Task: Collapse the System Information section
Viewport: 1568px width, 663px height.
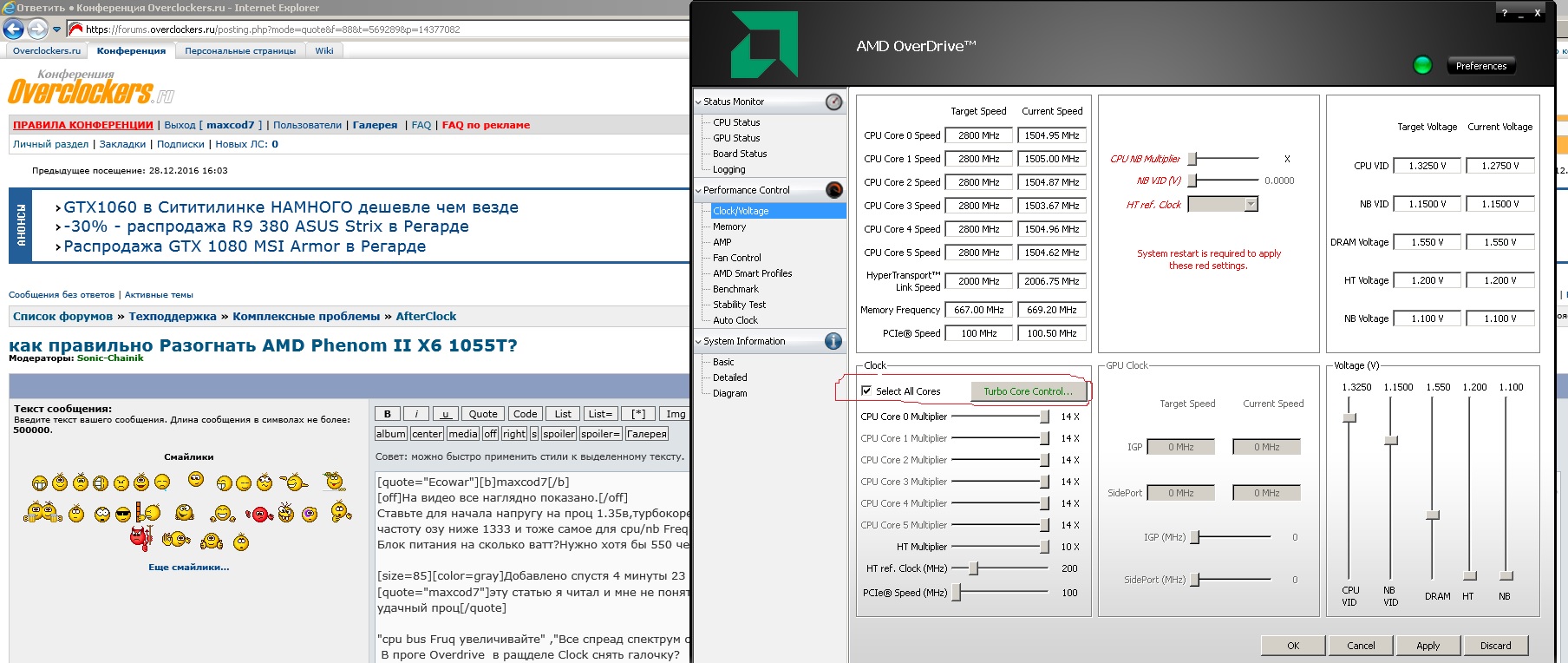Action: 698,342
